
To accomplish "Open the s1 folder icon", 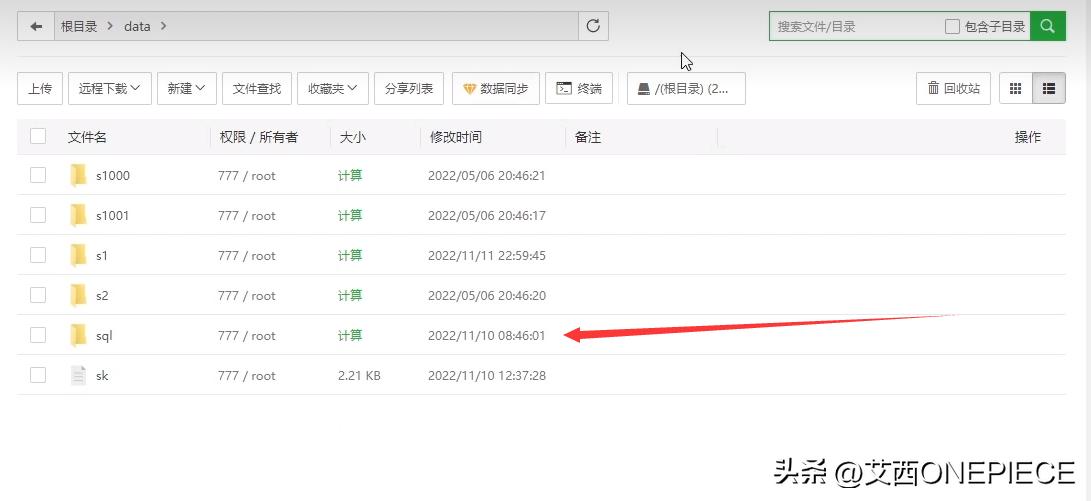I will click(x=79, y=255).
